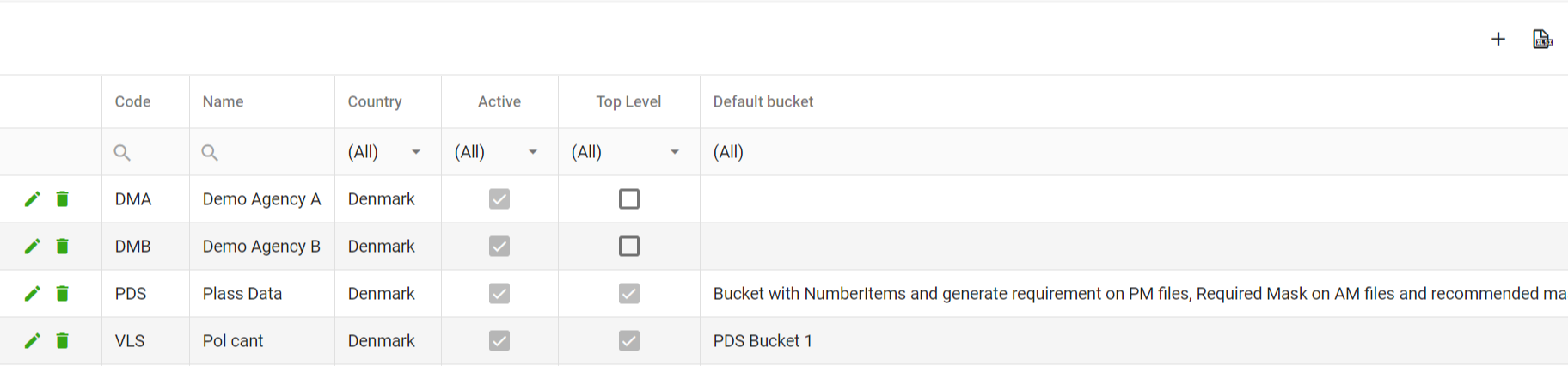Sort by Default bucket column header

tap(763, 101)
